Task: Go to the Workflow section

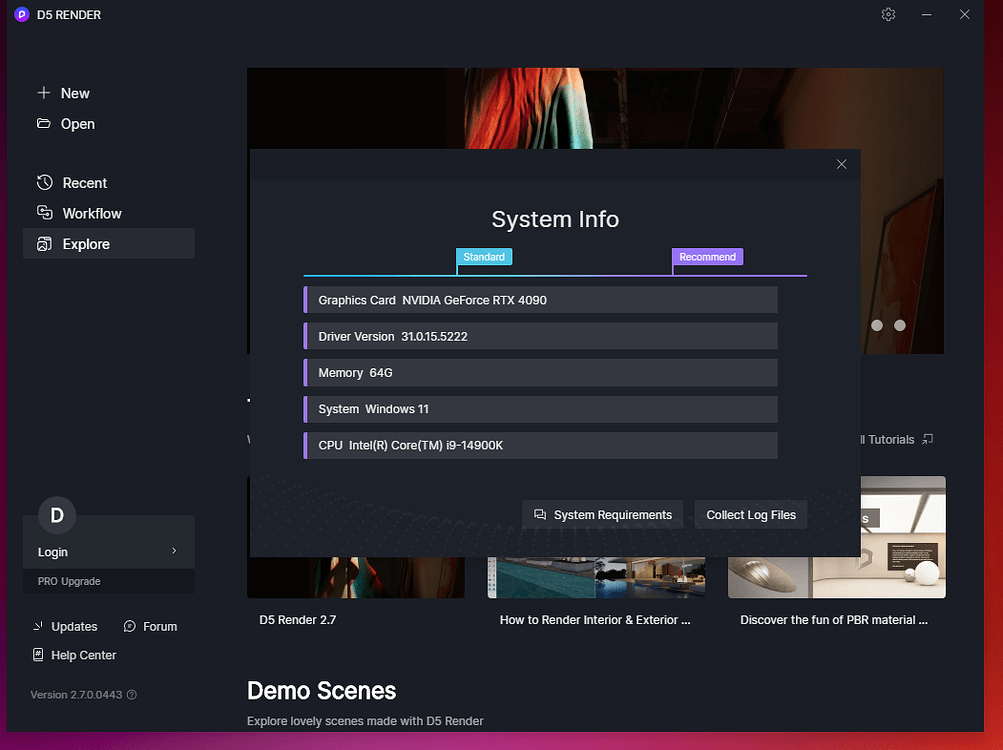Action: (x=79, y=214)
